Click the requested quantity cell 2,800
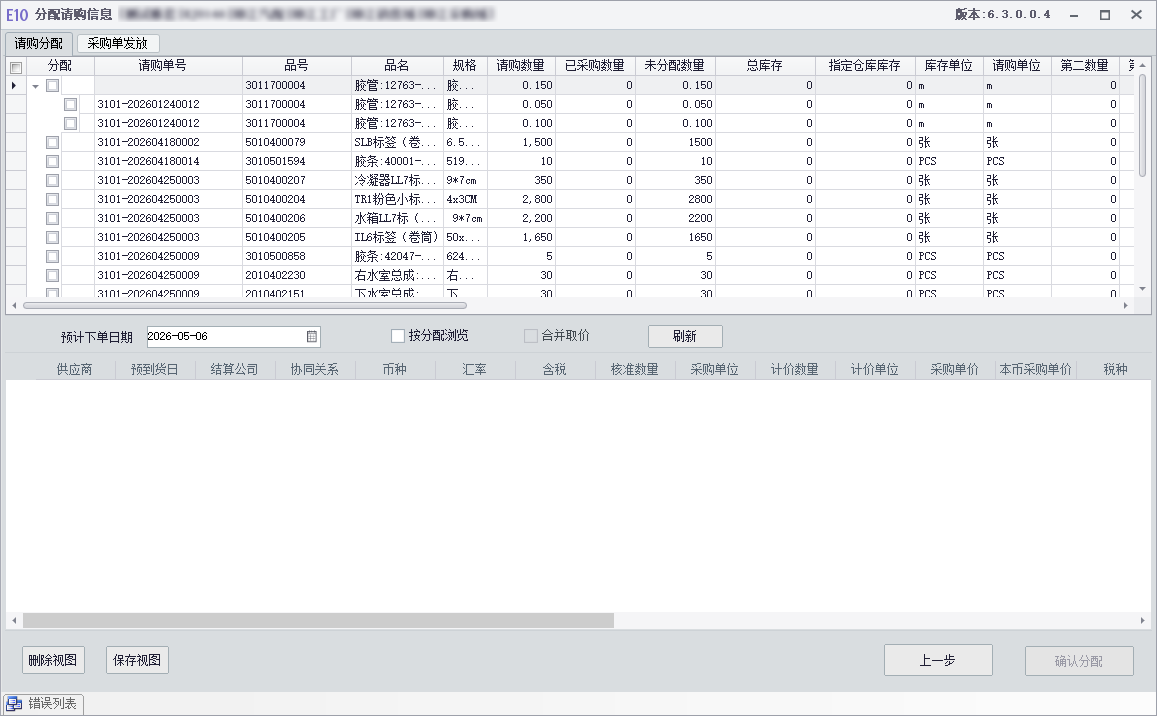This screenshot has height=716, width=1157. tap(521, 199)
